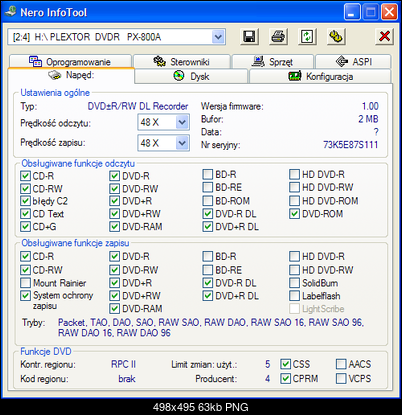The height and width of the screenshot is (415, 402).
Task: Select the PLEXTOR DVDR PX-800A drive field
Action: click(116, 37)
